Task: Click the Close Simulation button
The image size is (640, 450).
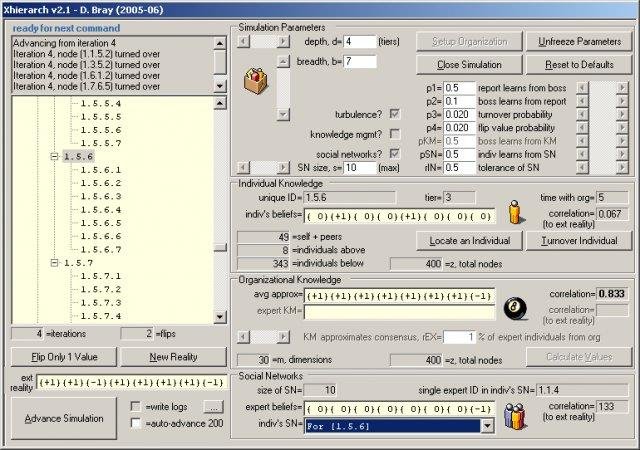Action: click(x=469, y=65)
